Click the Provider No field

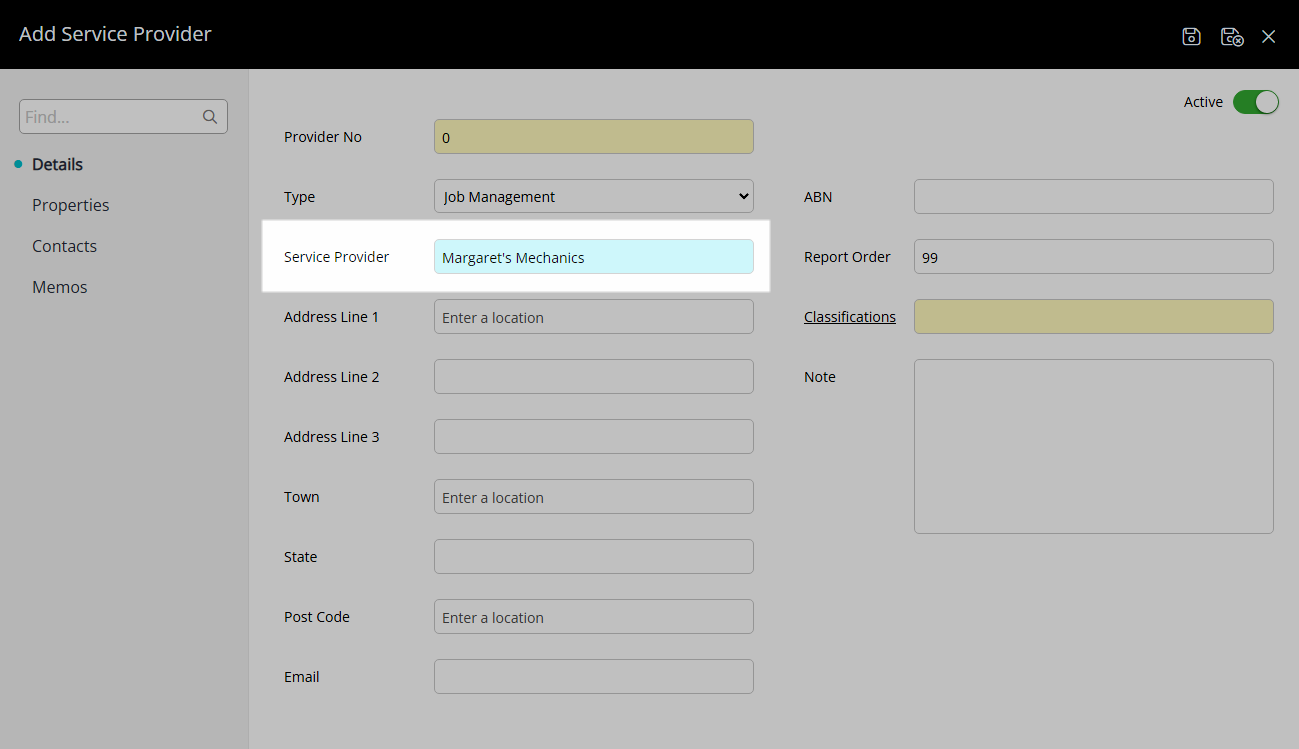(x=594, y=137)
